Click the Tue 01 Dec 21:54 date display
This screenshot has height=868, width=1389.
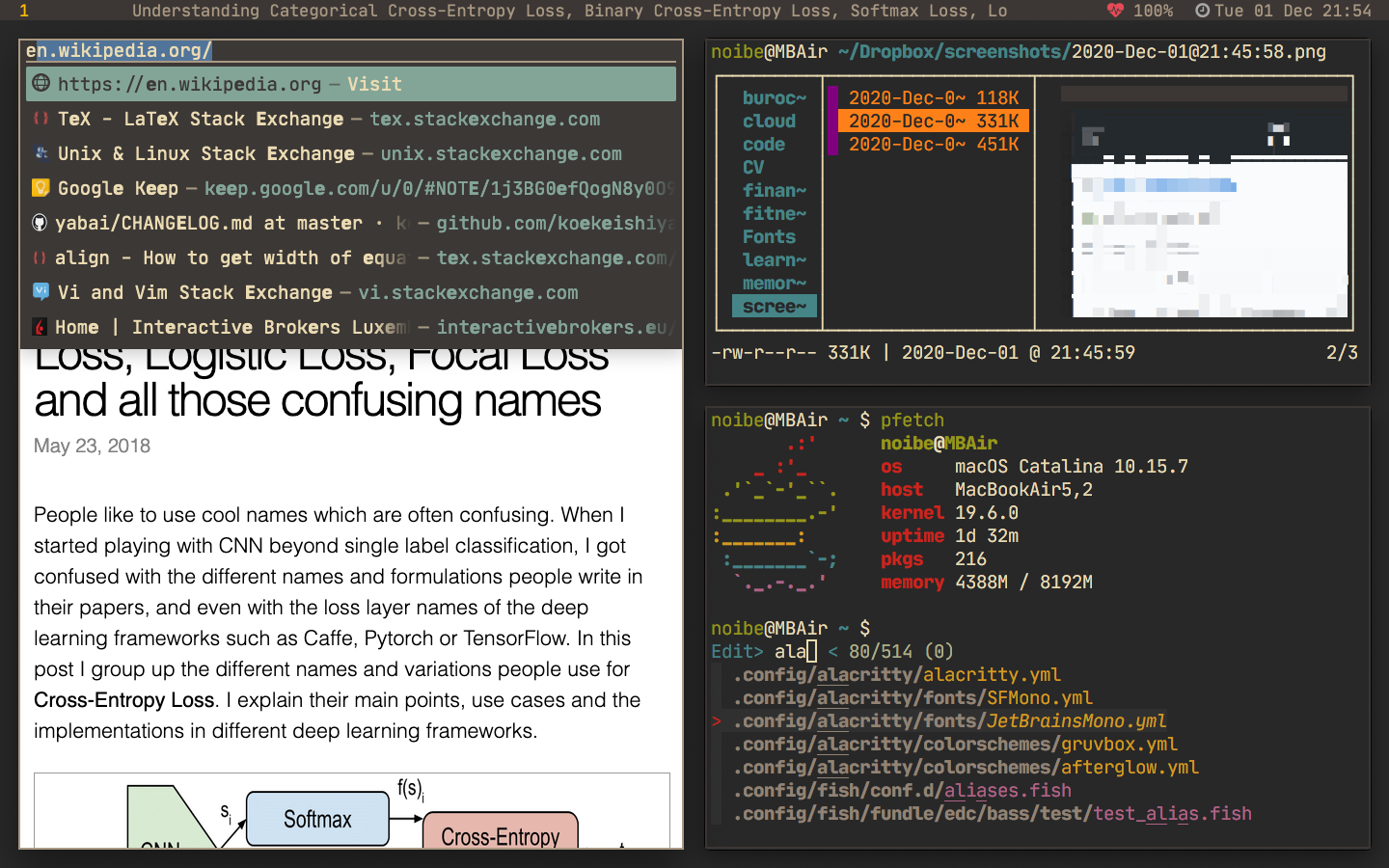(1293, 11)
